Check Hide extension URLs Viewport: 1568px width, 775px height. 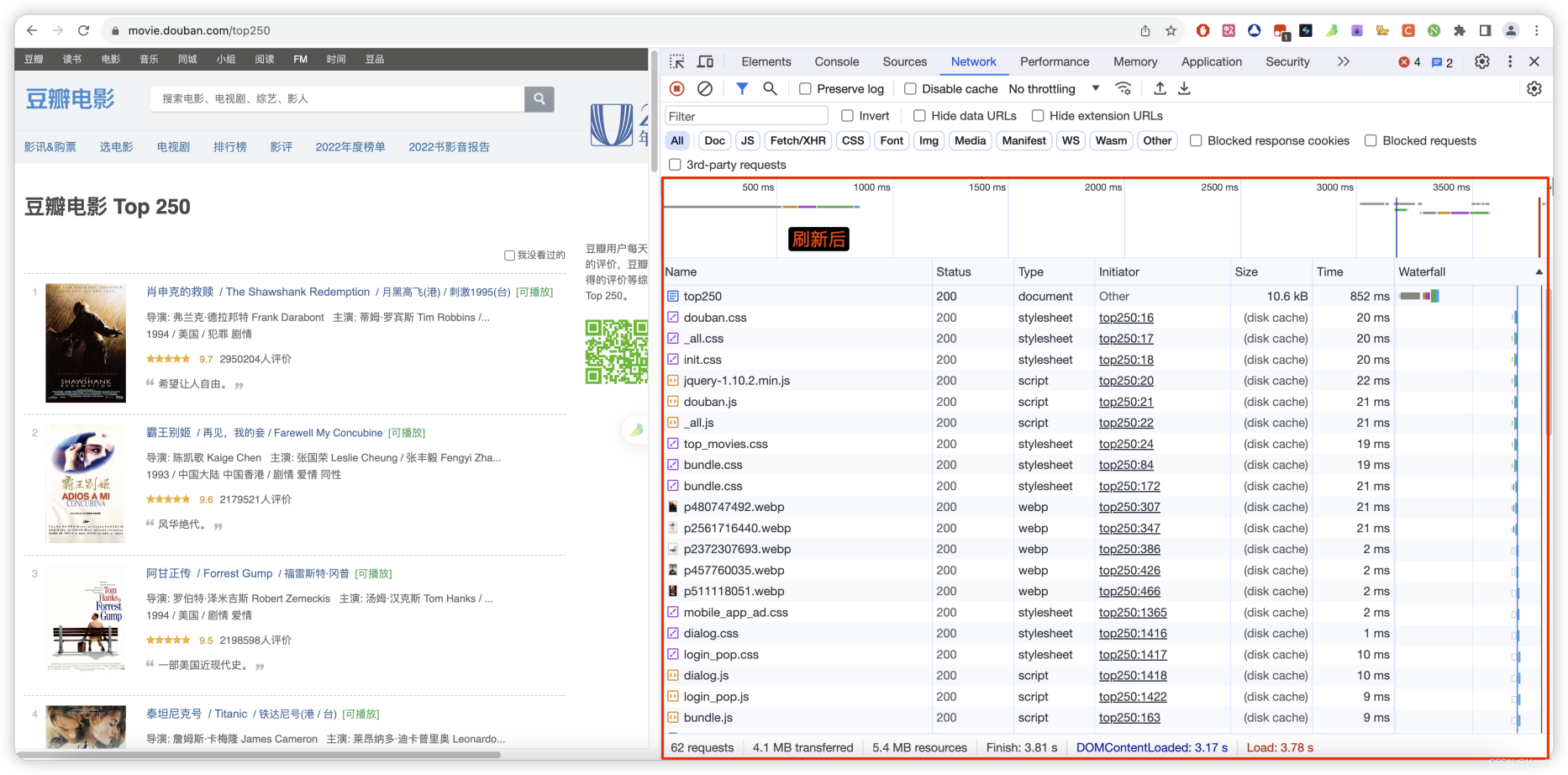click(x=1038, y=116)
